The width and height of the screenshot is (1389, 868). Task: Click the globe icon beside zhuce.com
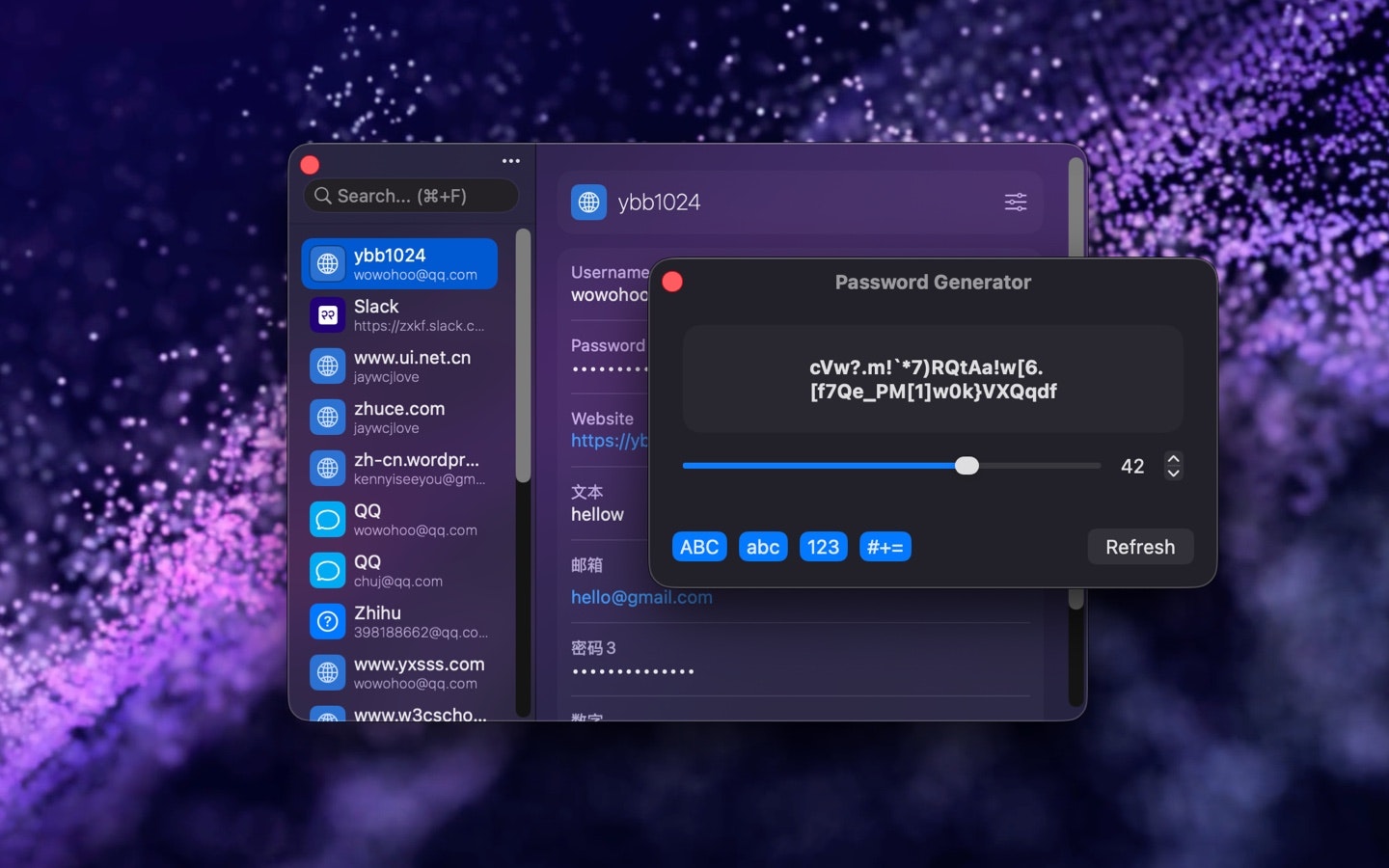pos(328,417)
